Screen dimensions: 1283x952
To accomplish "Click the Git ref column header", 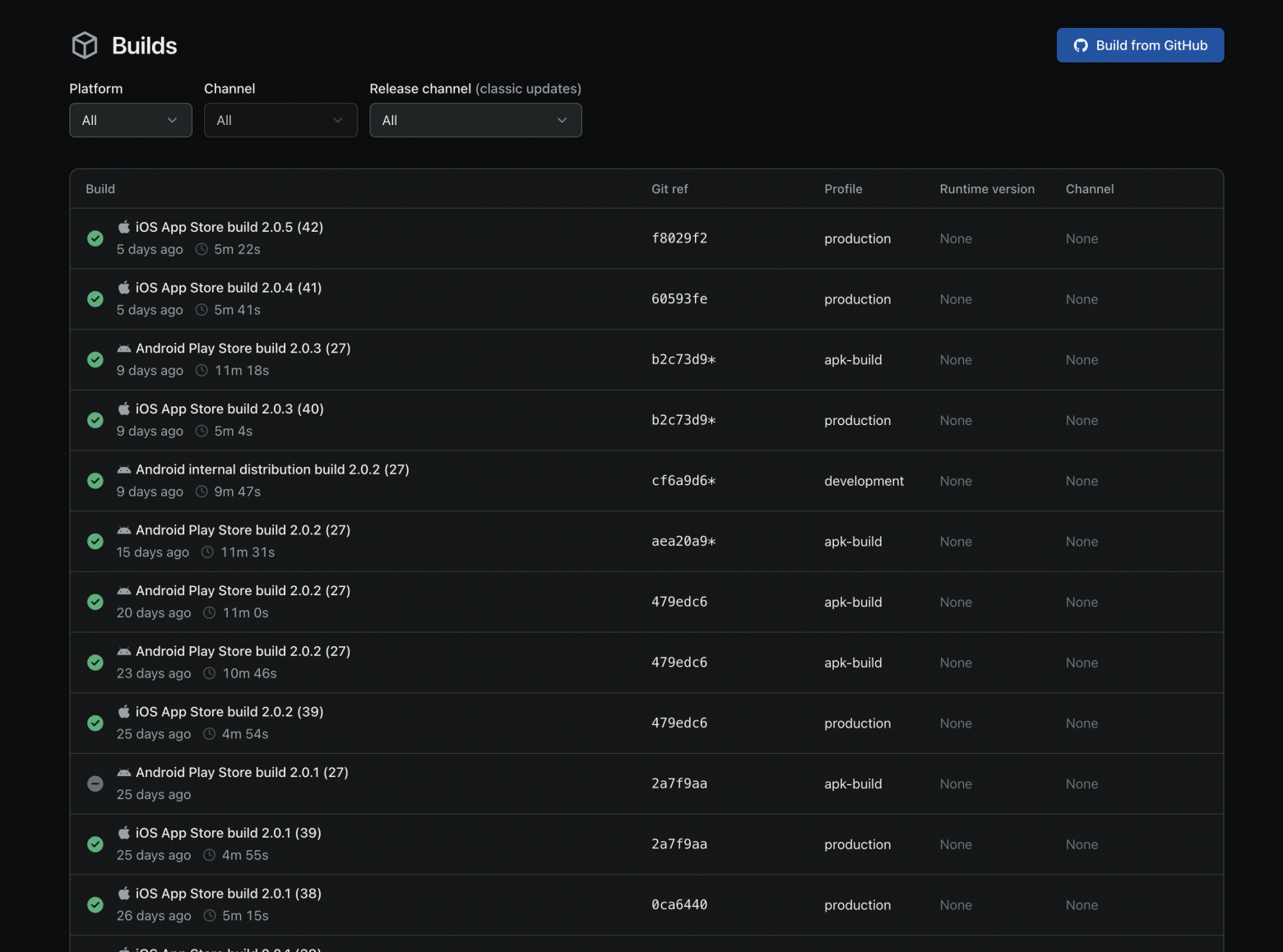I will pos(669,189).
